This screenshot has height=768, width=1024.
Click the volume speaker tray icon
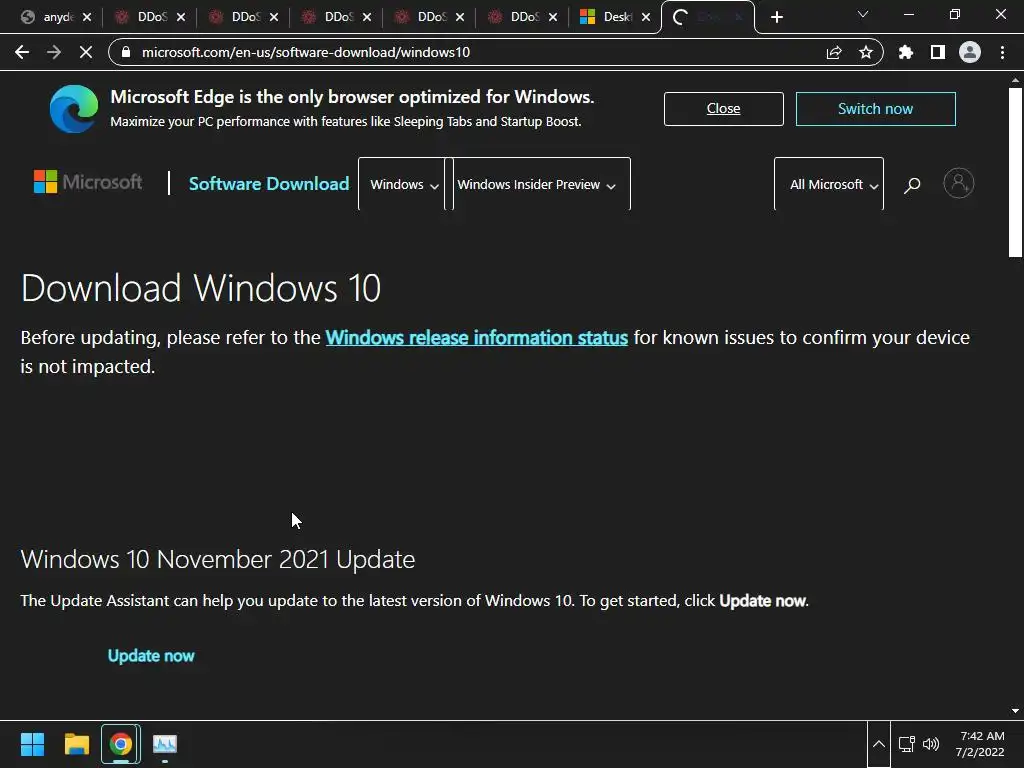click(931, 744)
